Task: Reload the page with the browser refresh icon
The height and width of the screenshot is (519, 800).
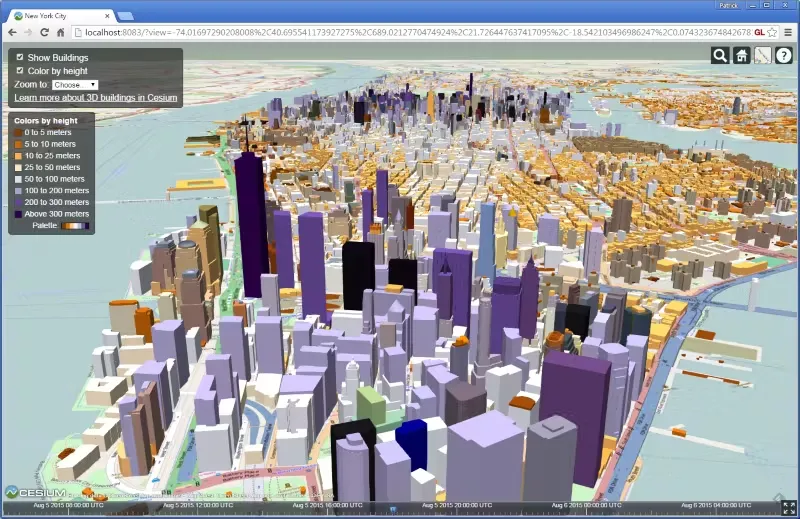Action: click(44, 32)
